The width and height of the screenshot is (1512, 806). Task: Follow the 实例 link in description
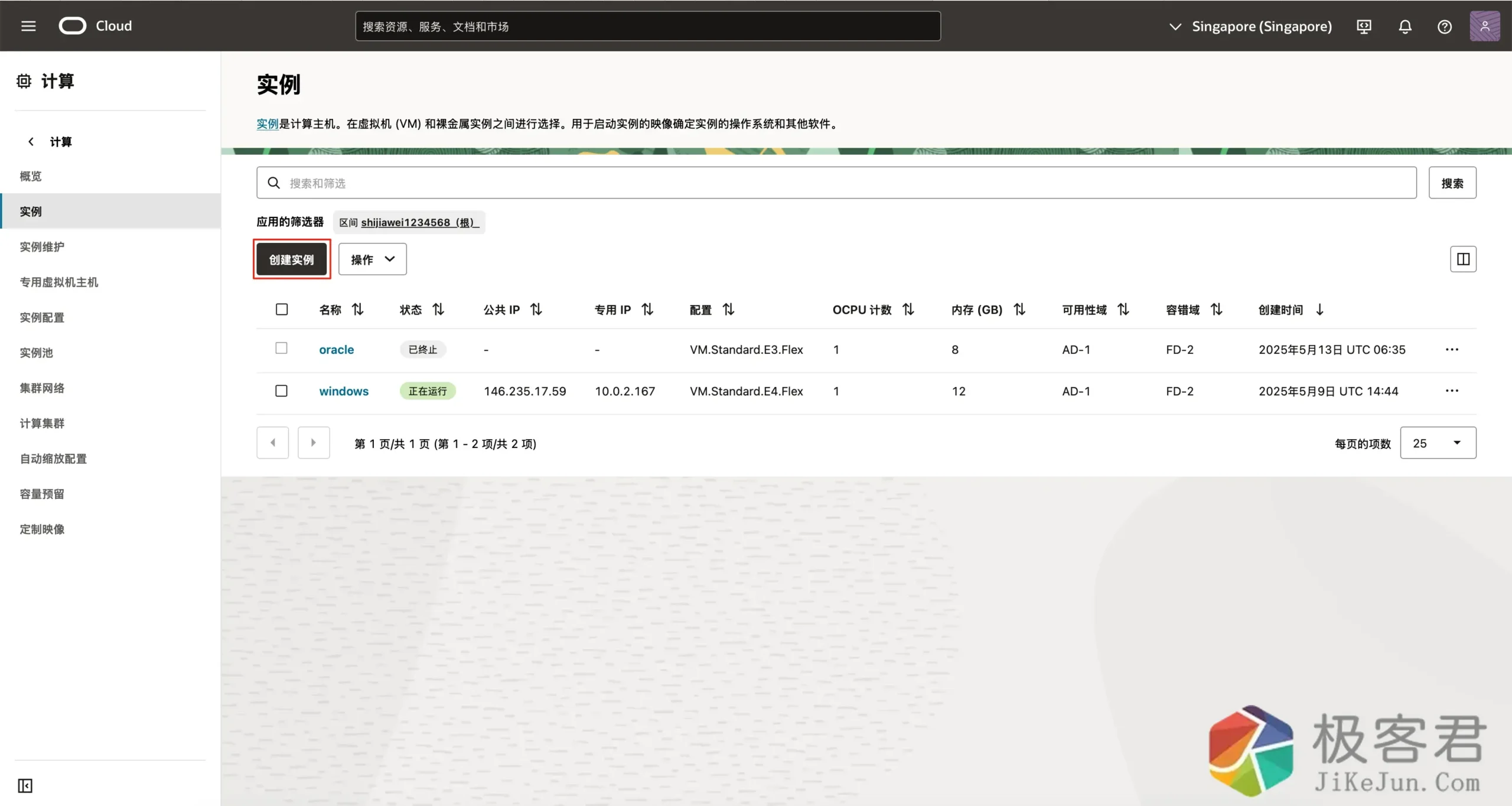coord(268,123)
